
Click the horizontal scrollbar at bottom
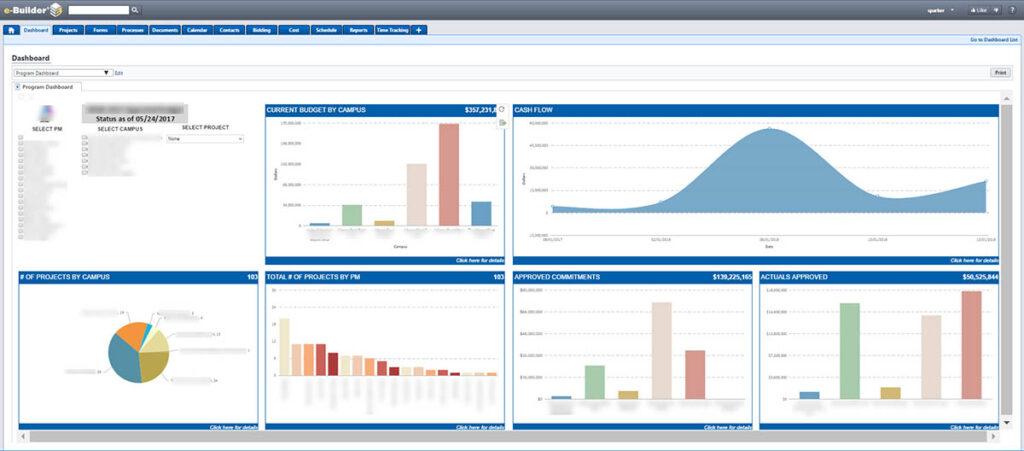coord(500,436)
